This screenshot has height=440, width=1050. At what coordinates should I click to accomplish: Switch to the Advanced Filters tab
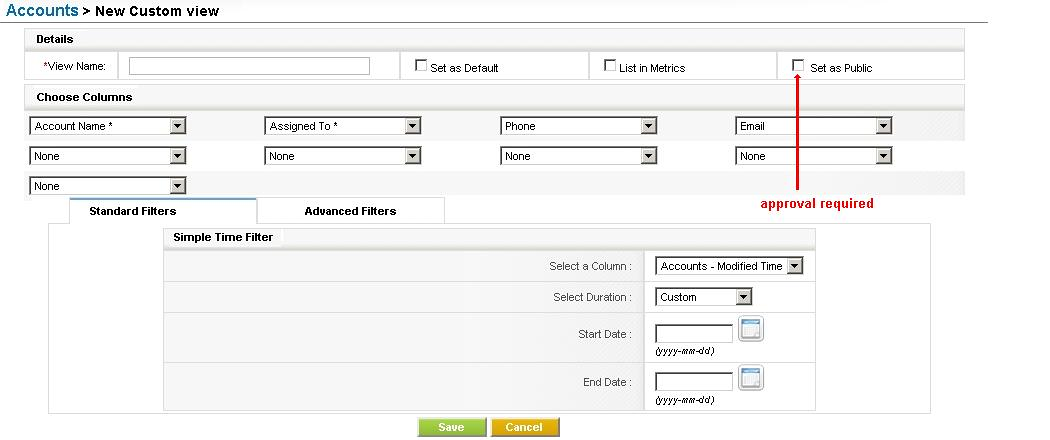tap(350, 211)
